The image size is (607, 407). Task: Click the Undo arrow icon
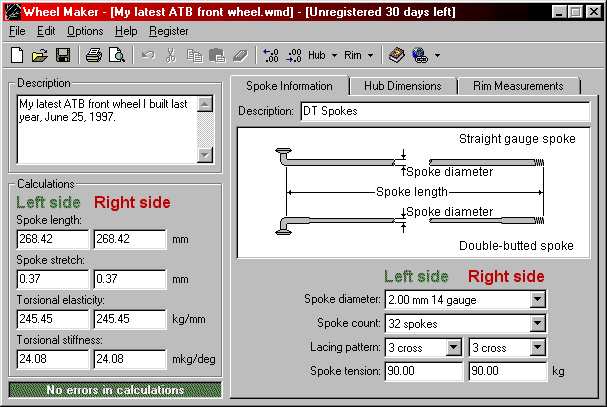(148, 55)
